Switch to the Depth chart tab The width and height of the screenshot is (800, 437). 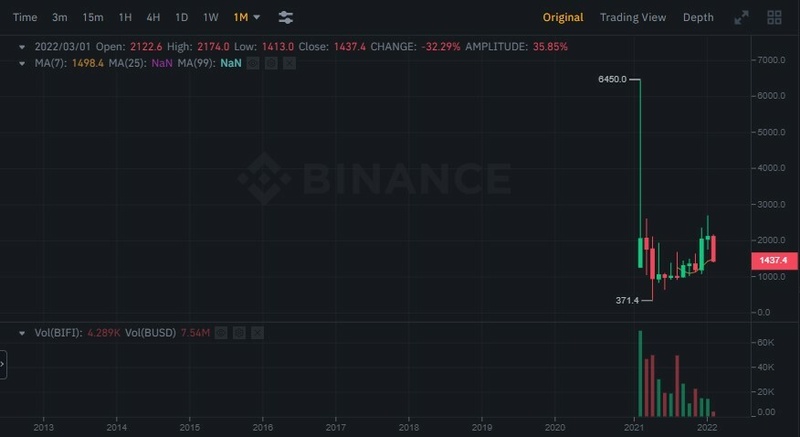coord(698,17)
